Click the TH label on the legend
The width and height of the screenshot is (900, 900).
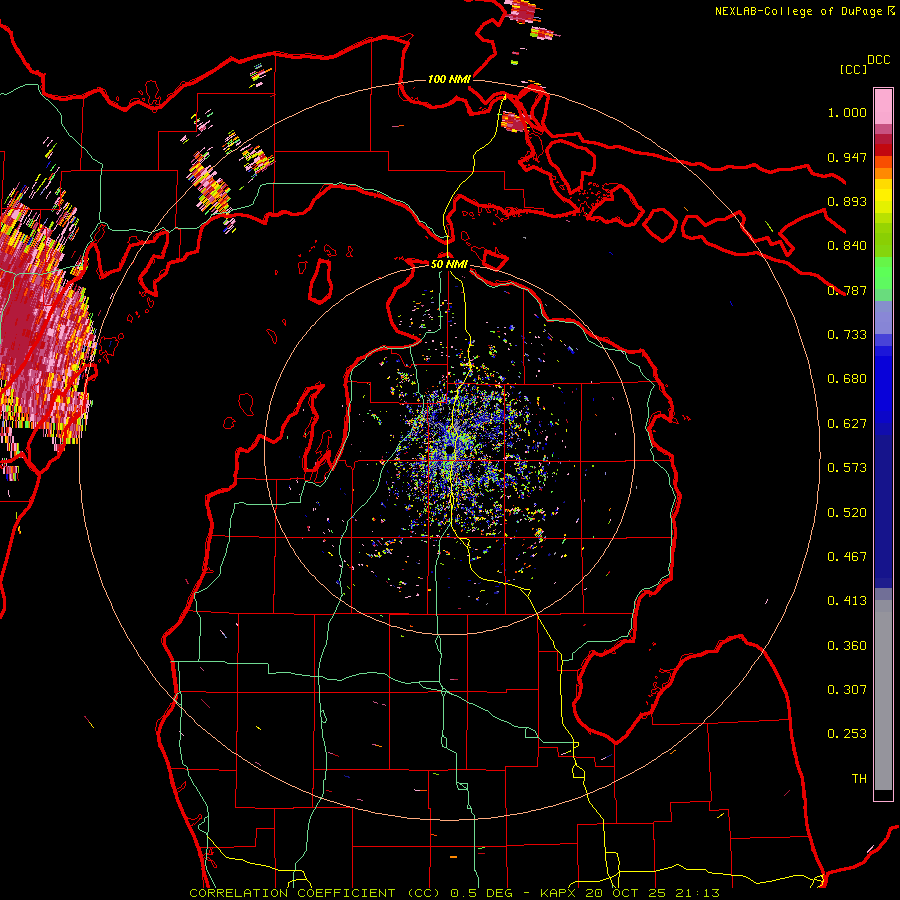pyautogui.click(x=859, y=779)
